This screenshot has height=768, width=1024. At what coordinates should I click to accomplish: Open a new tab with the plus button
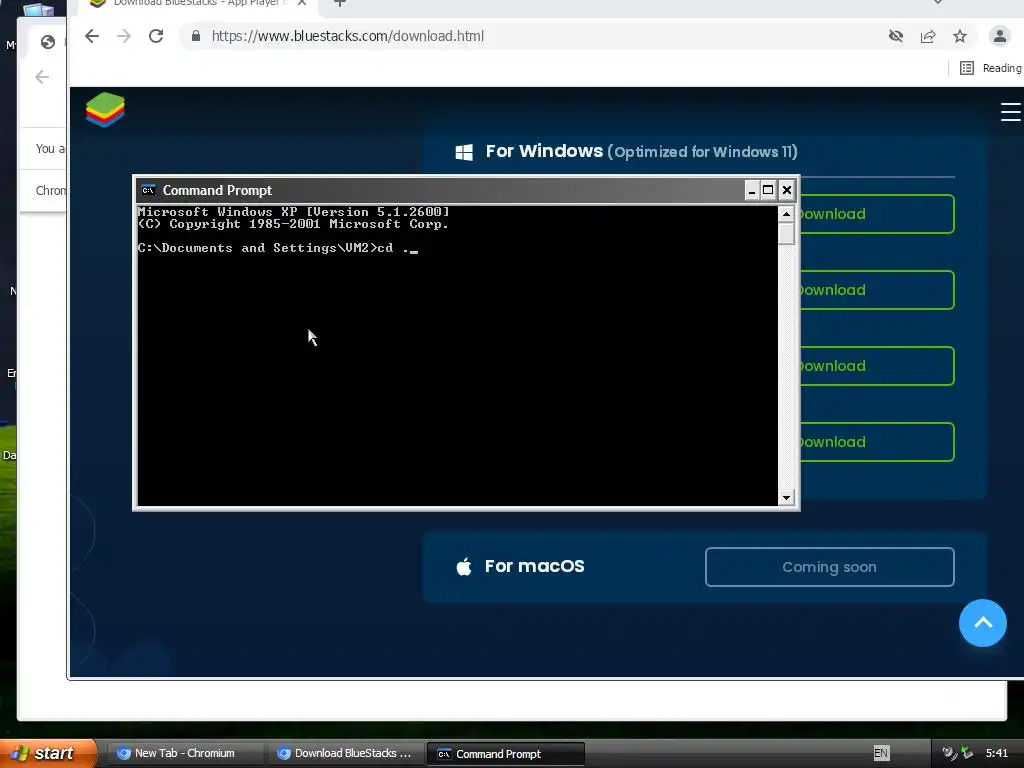pos(340,3)
